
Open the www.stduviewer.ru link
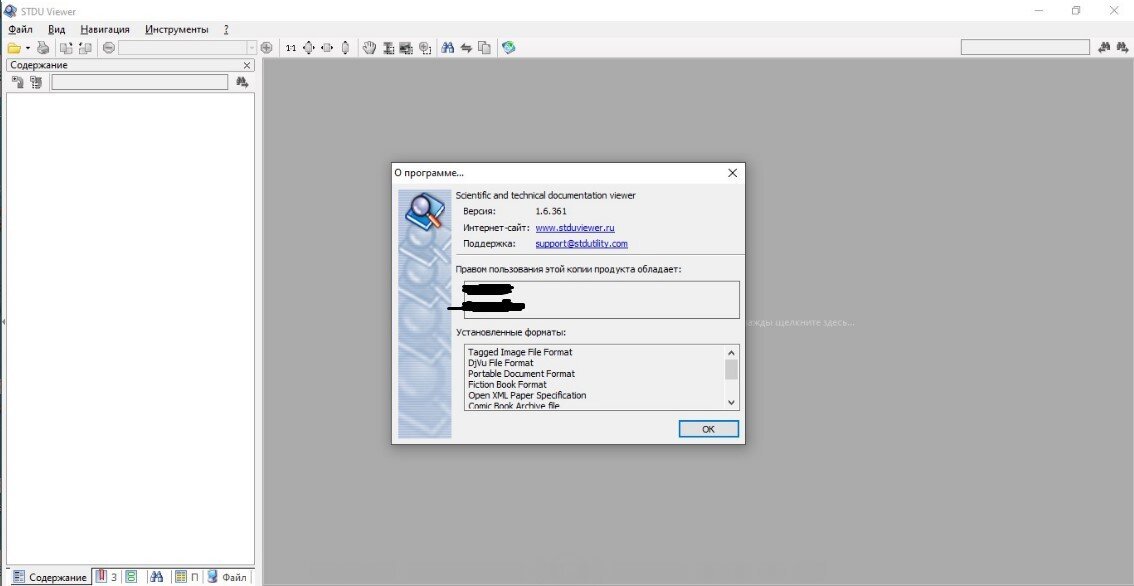tap(574, 228)
